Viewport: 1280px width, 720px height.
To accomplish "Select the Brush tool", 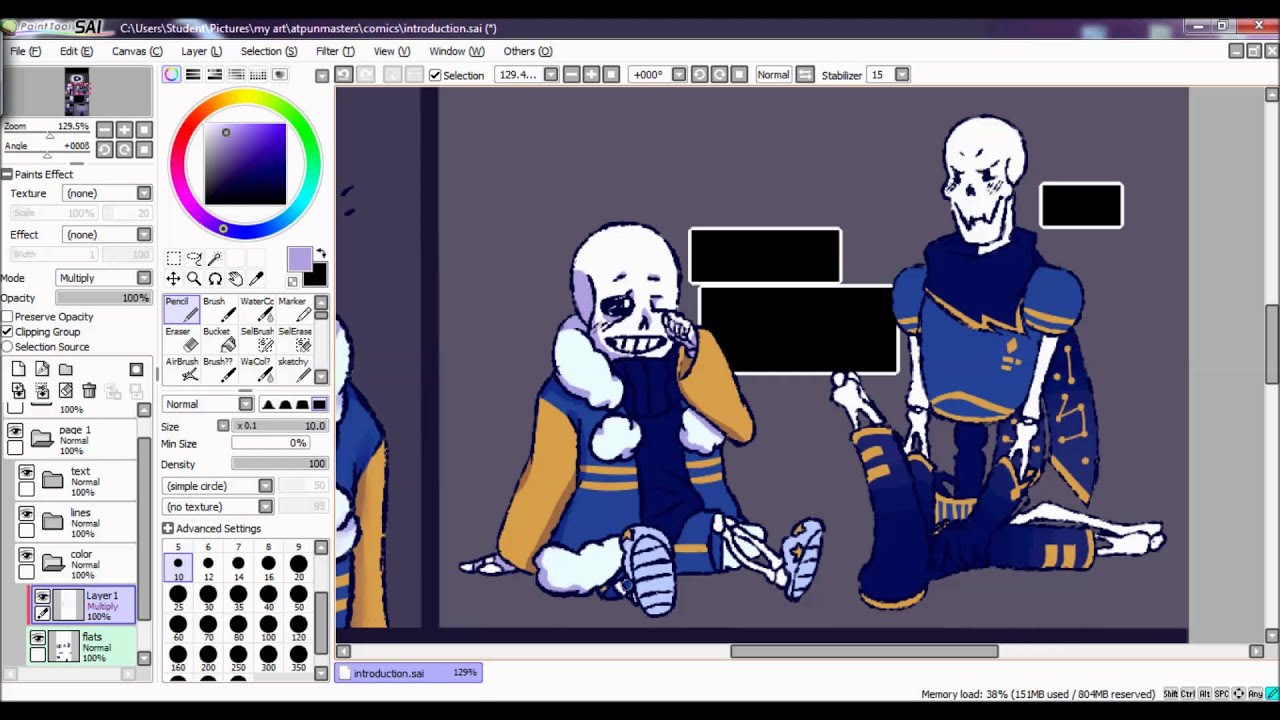I will coord(218,309).
